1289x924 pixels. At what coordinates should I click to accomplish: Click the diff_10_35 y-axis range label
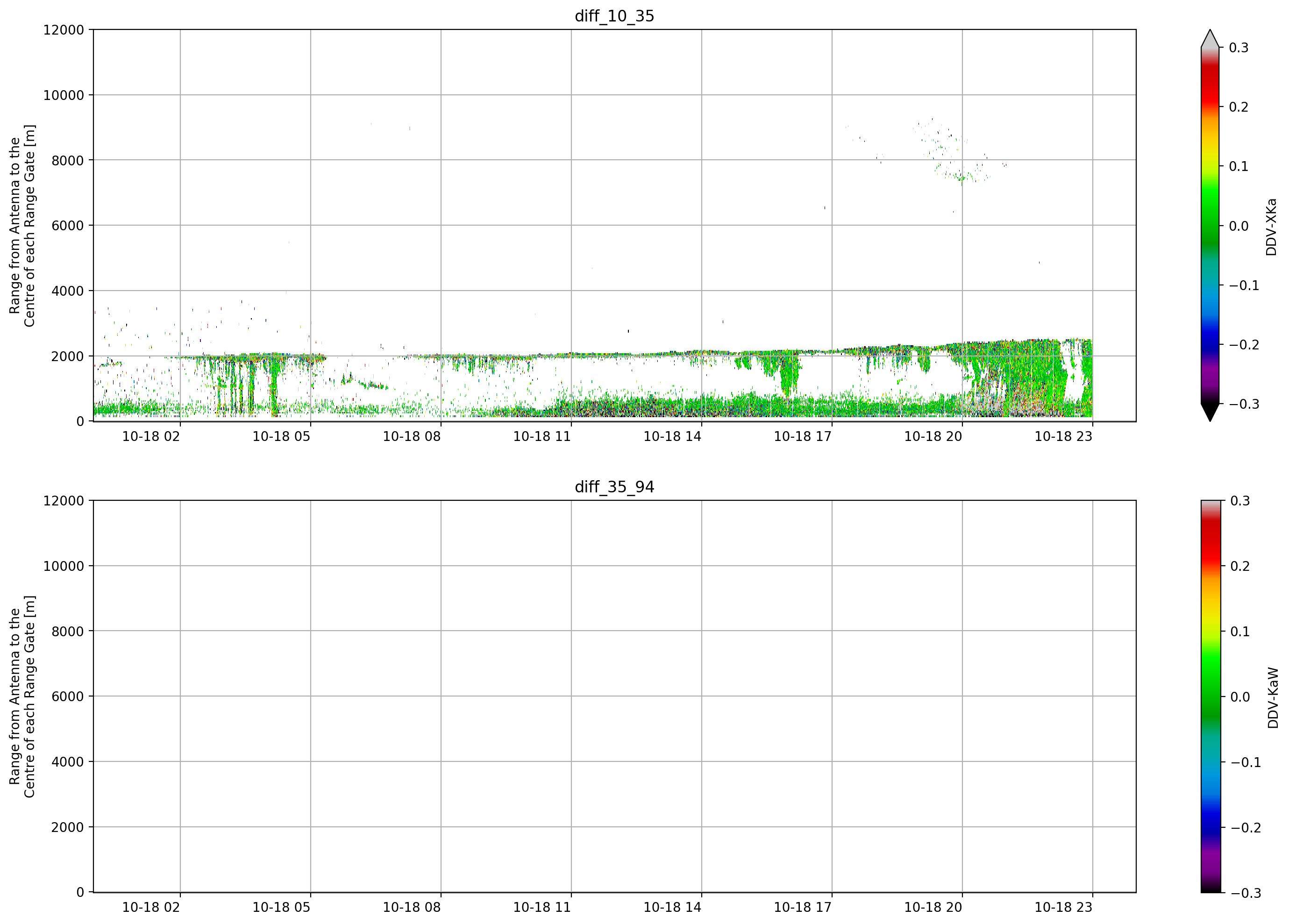pyautogui.click(x=22, y=226)
